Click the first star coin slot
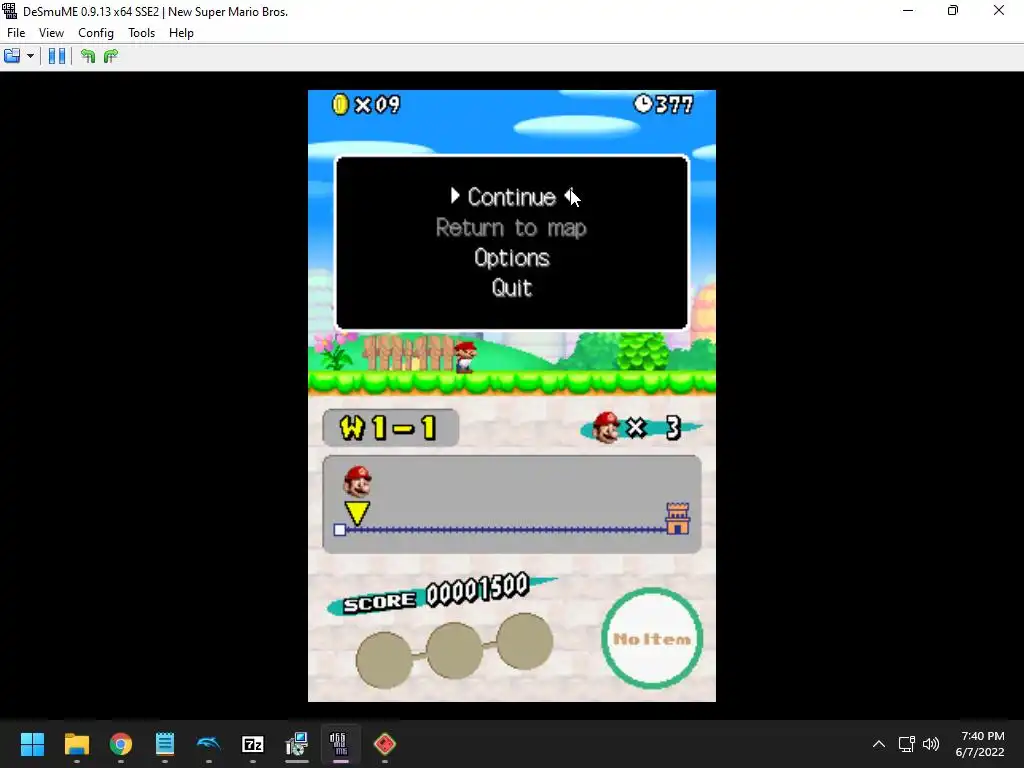 click(x=384, y=660)
